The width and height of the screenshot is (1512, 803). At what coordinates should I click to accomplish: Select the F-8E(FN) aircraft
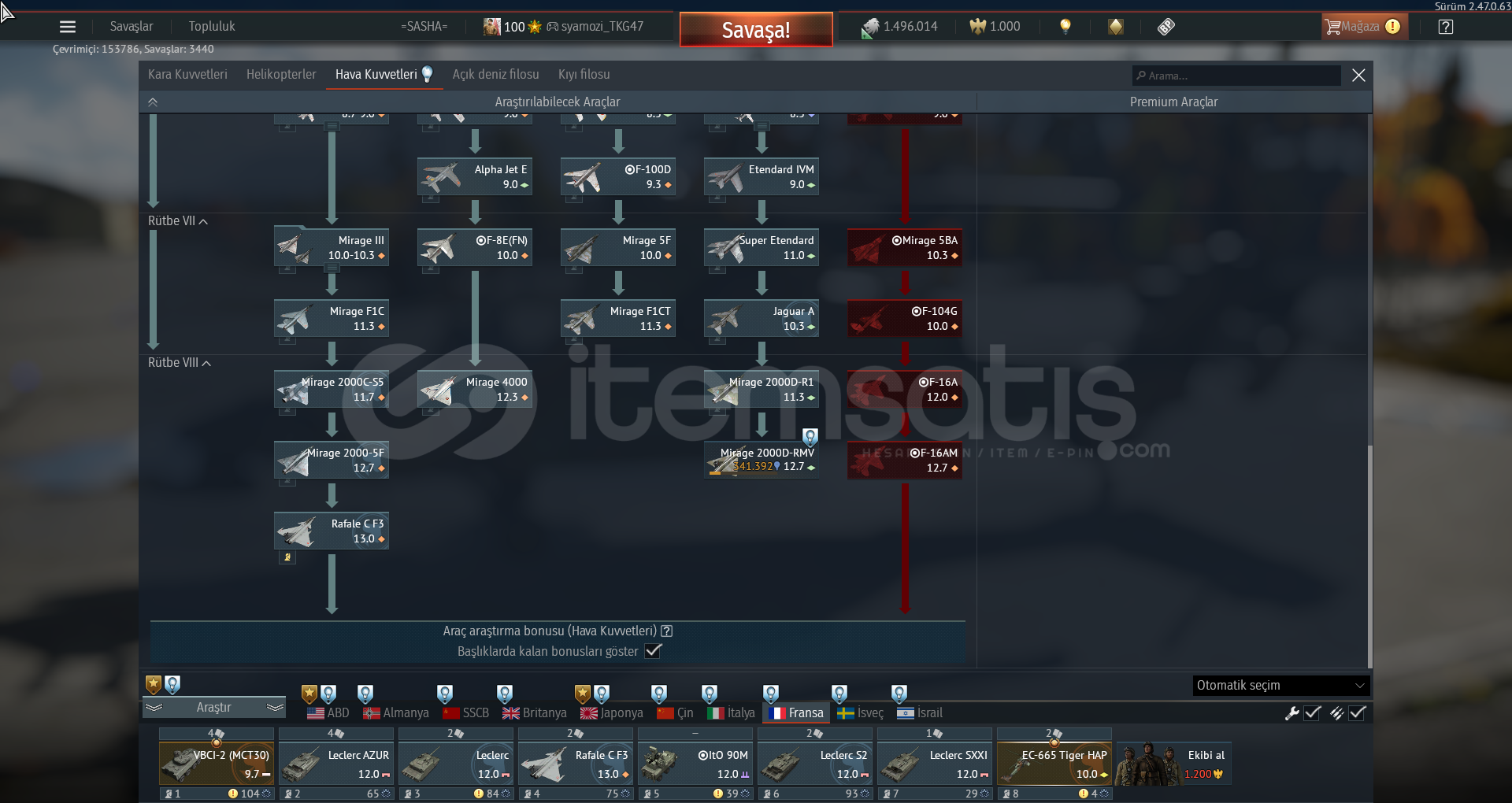point(475,248)
